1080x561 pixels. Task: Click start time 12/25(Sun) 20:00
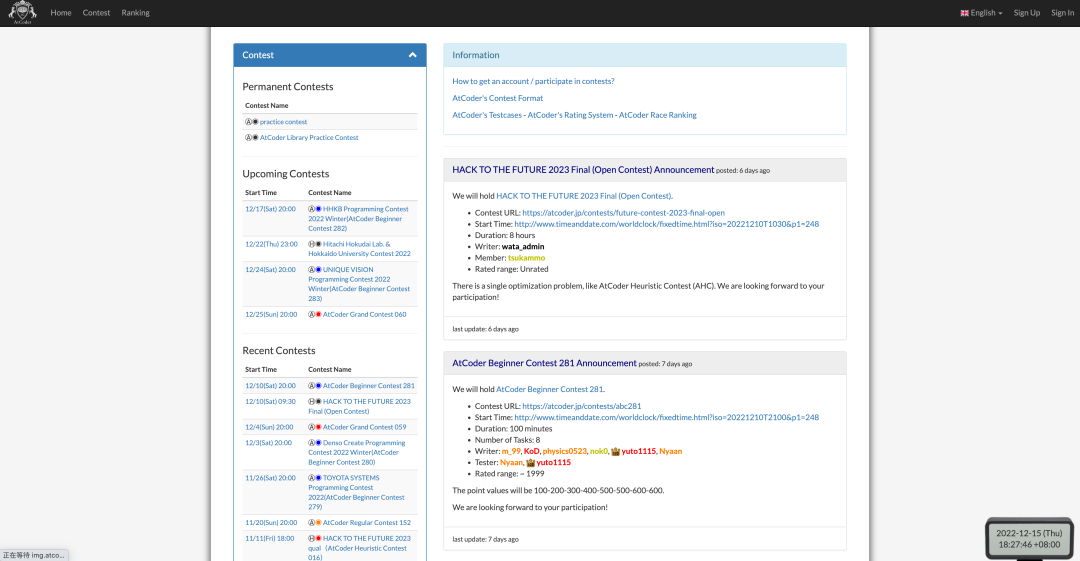[271, 314]
